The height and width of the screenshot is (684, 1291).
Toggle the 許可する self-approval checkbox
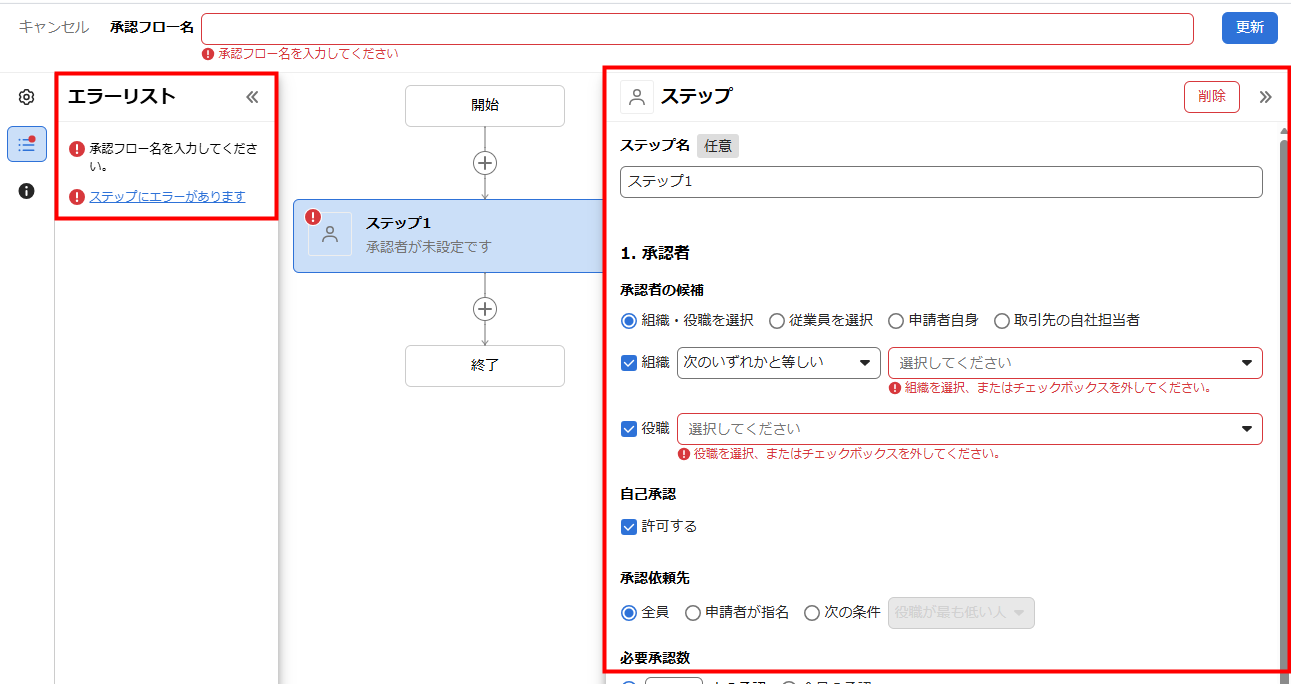629,526
